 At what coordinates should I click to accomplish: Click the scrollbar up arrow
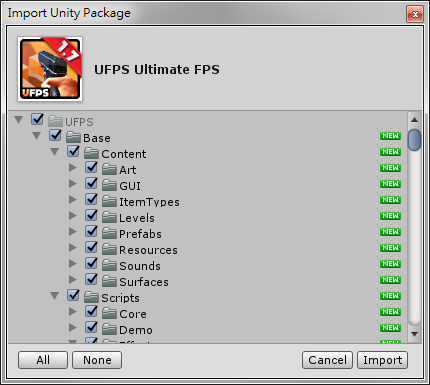click(x=414, y=120)
